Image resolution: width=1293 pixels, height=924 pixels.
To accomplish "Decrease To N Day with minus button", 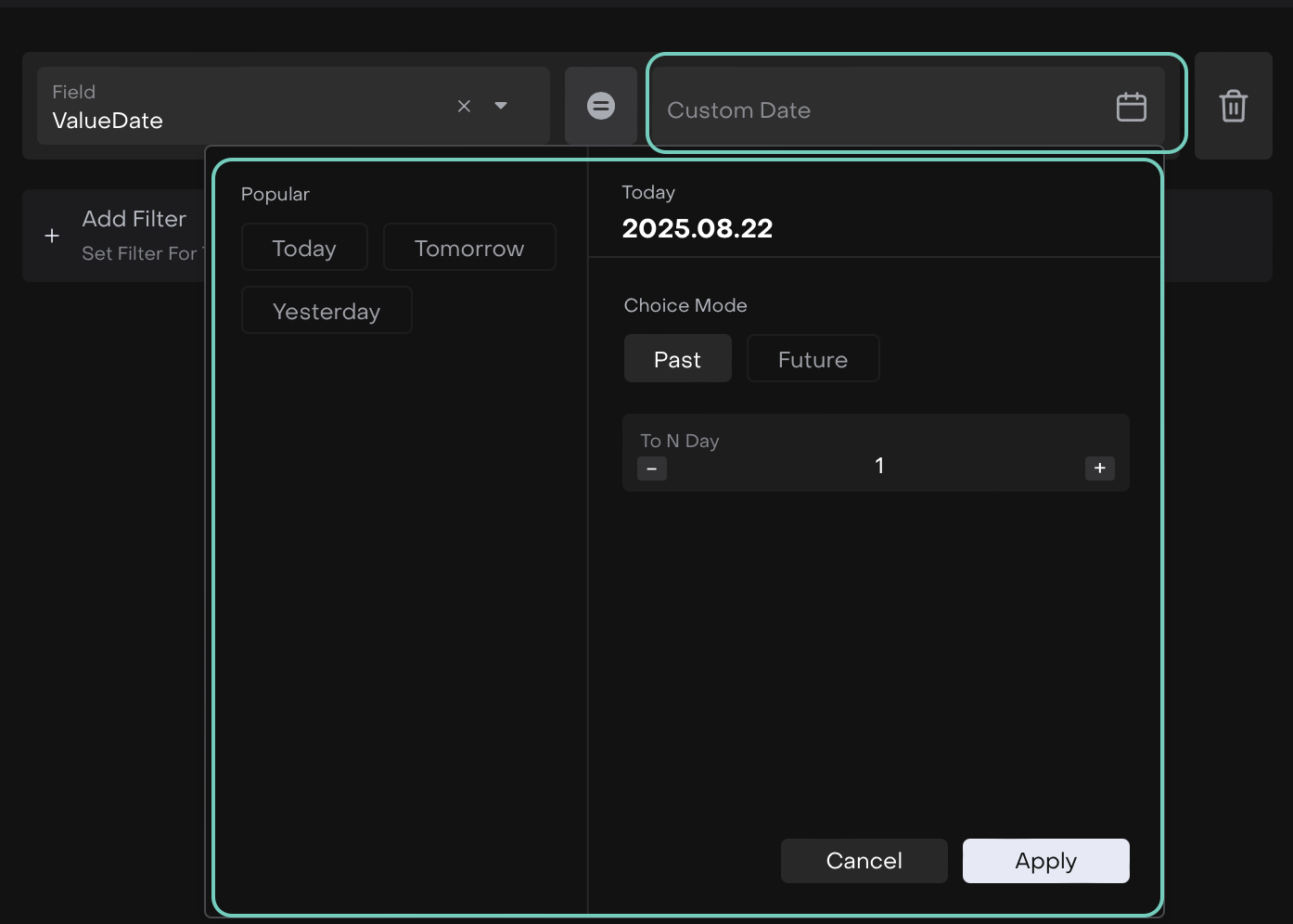I will point(652,468).
